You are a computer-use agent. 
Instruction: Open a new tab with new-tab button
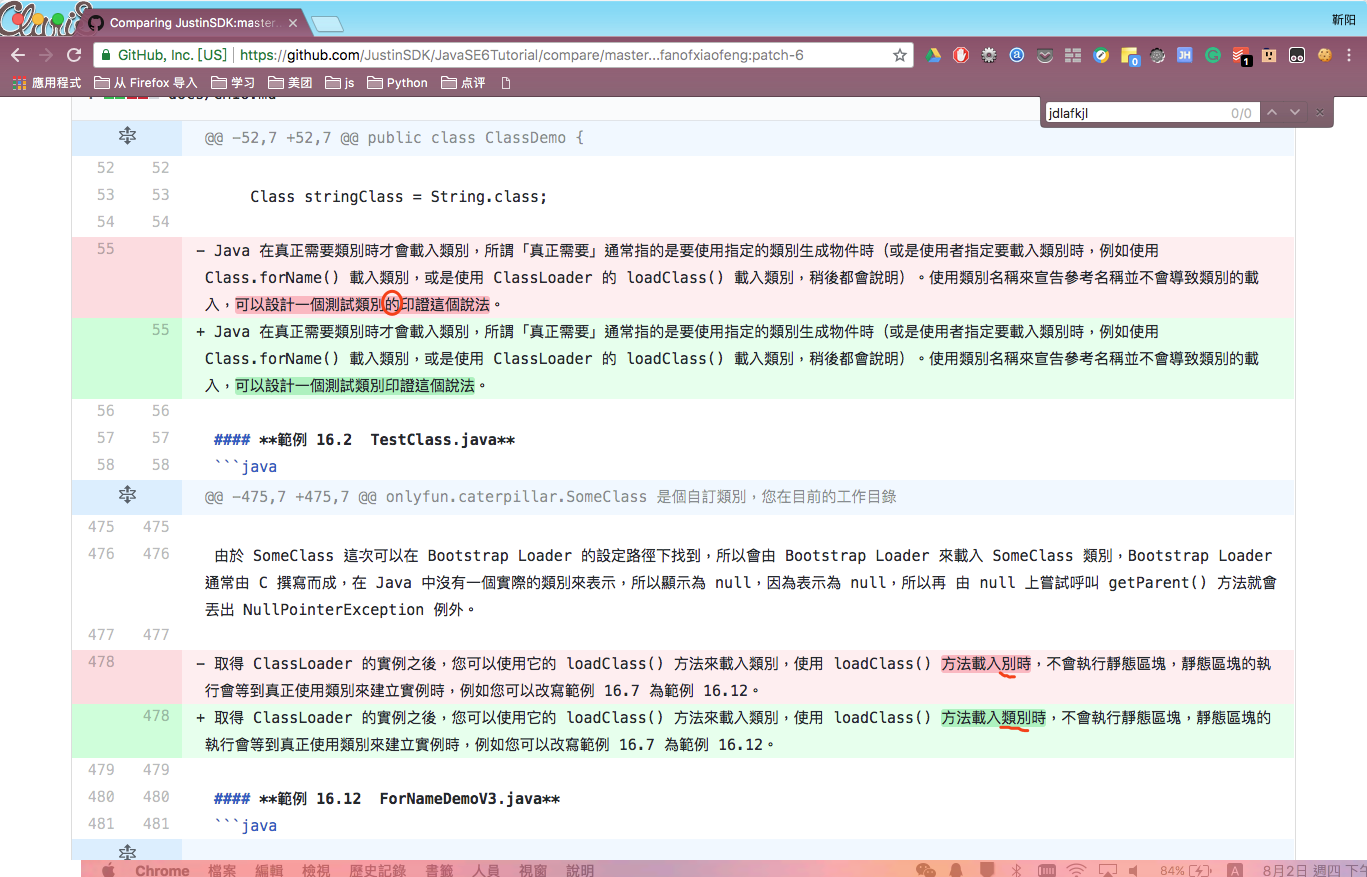coord(327,23)
